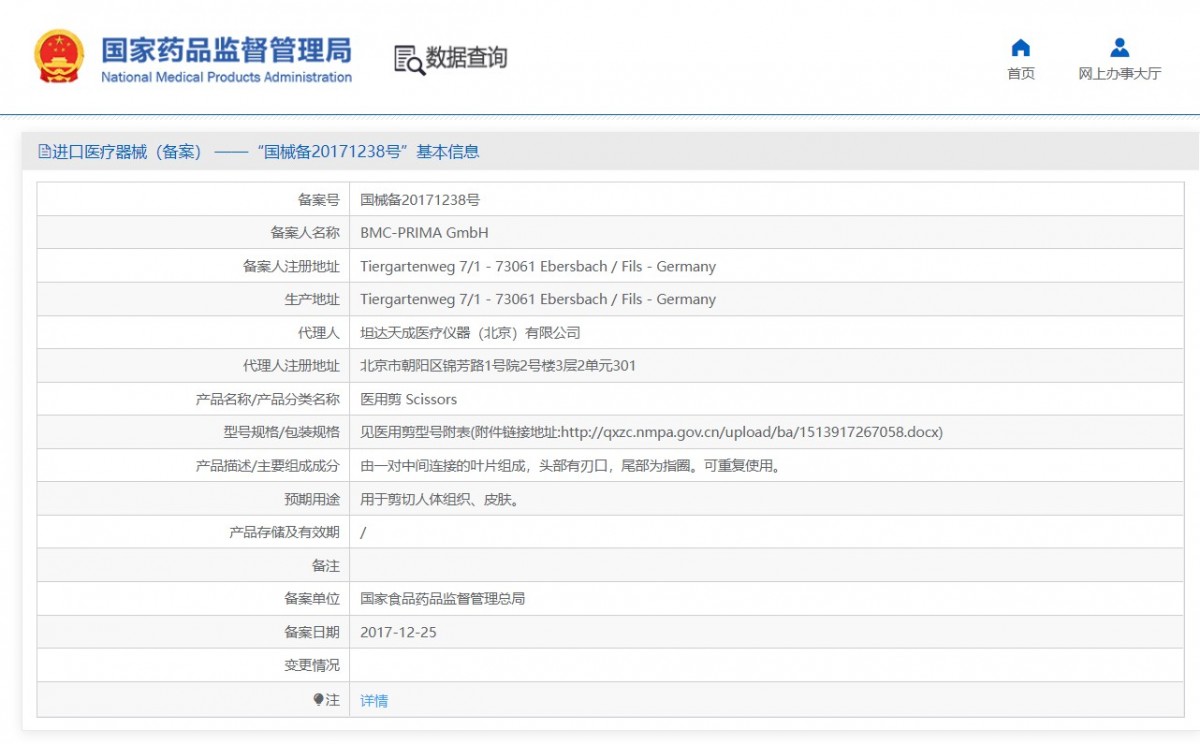Click the 备案单位 row label
The height and width of the screenshot is (744, 1200).
pos(312,599)
